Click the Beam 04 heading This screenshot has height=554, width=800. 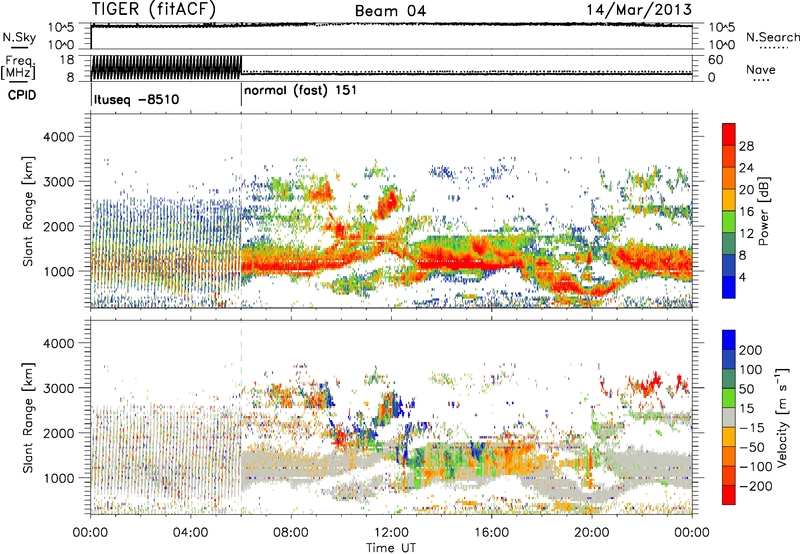click(x=390, y=11)
